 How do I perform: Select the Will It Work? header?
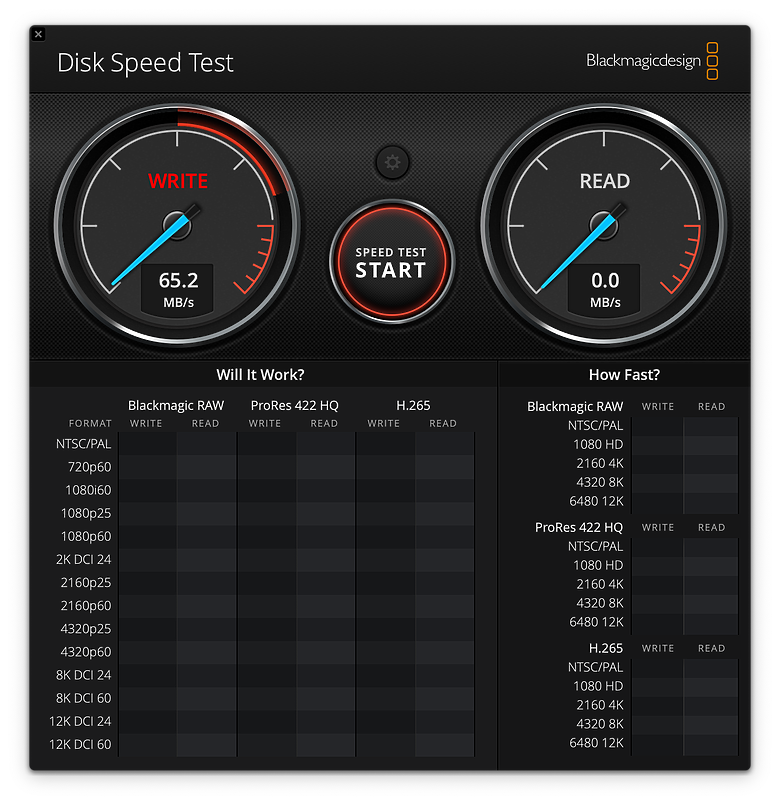260,375
